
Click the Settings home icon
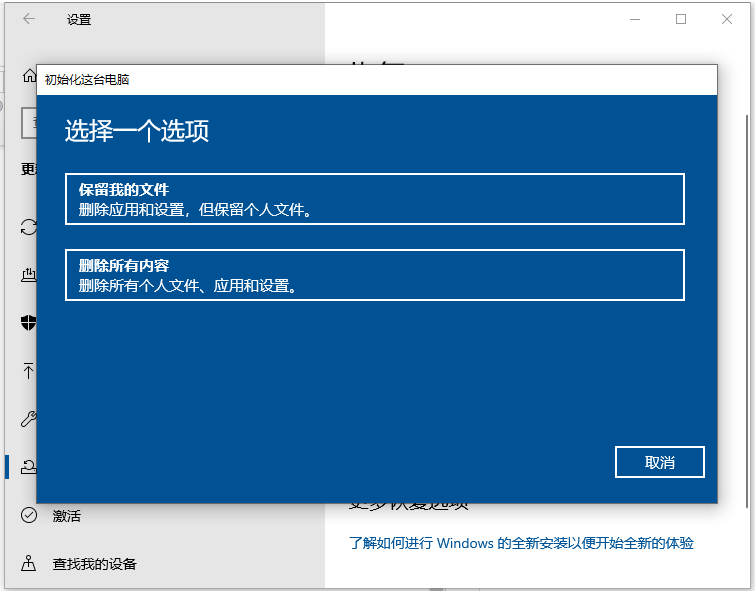pyautogui.click(x=29, y=76)
